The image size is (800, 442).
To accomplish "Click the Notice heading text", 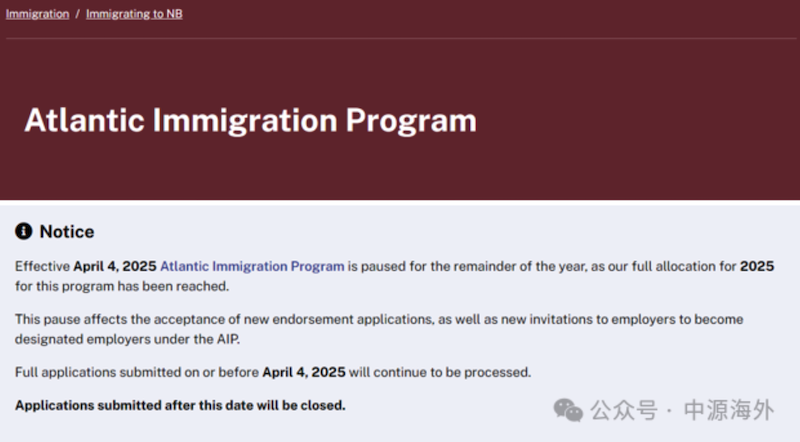I will click(67, 232).
